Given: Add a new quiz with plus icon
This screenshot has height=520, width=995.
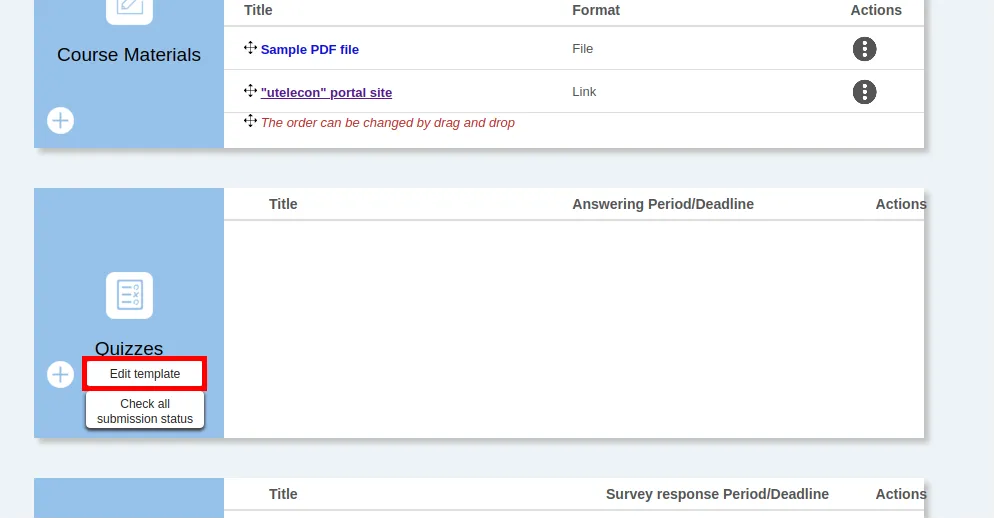Looking at the screenshot, I should 61,374.
